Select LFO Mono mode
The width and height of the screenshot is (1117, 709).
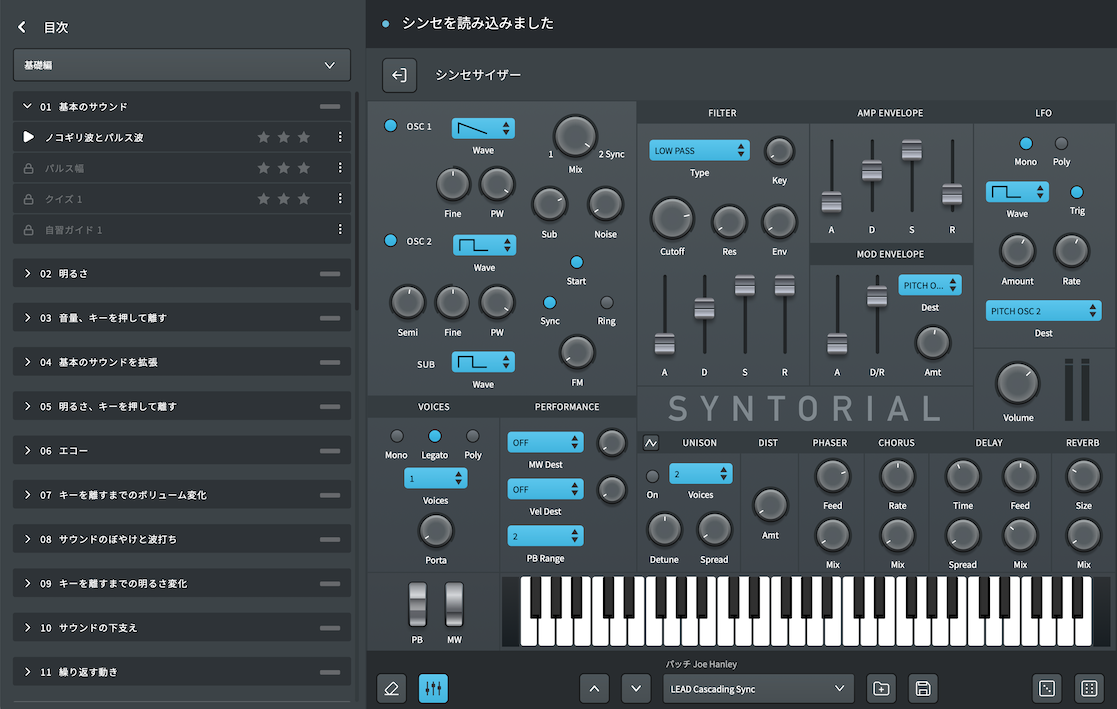pos(1026,143)
